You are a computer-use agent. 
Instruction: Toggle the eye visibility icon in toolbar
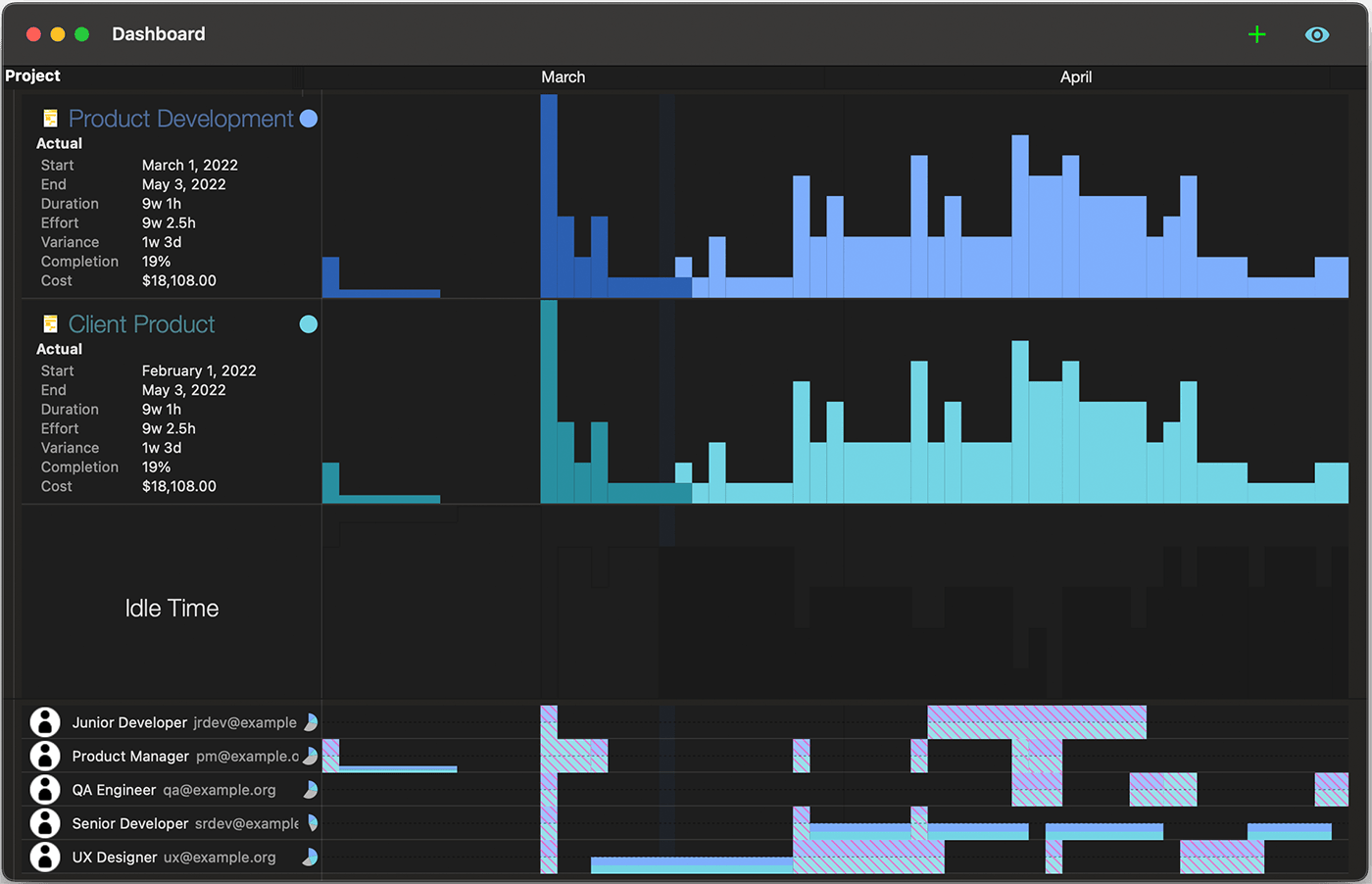pos(1317,35)
